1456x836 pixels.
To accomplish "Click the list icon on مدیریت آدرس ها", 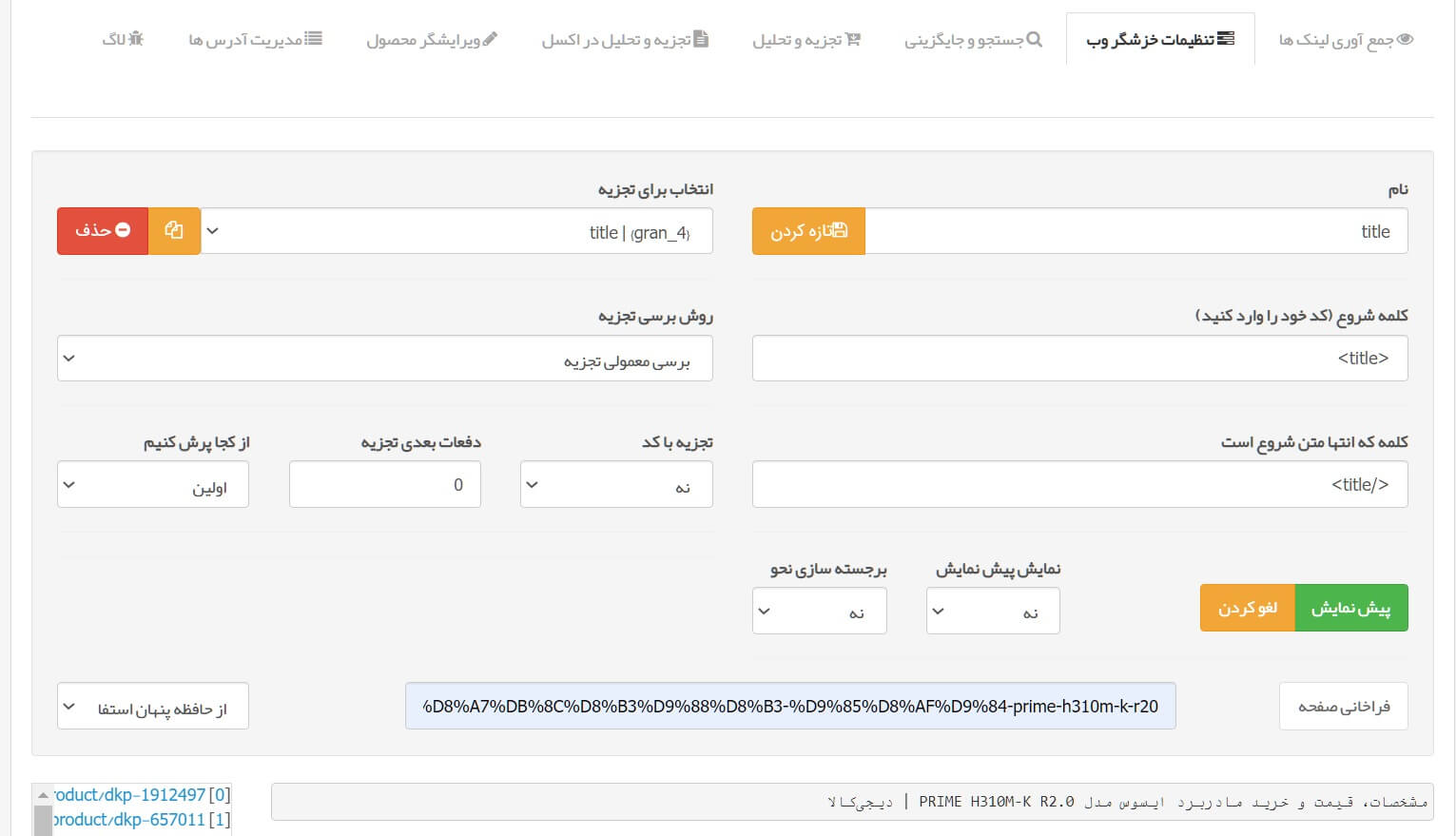I will point(314,39).
